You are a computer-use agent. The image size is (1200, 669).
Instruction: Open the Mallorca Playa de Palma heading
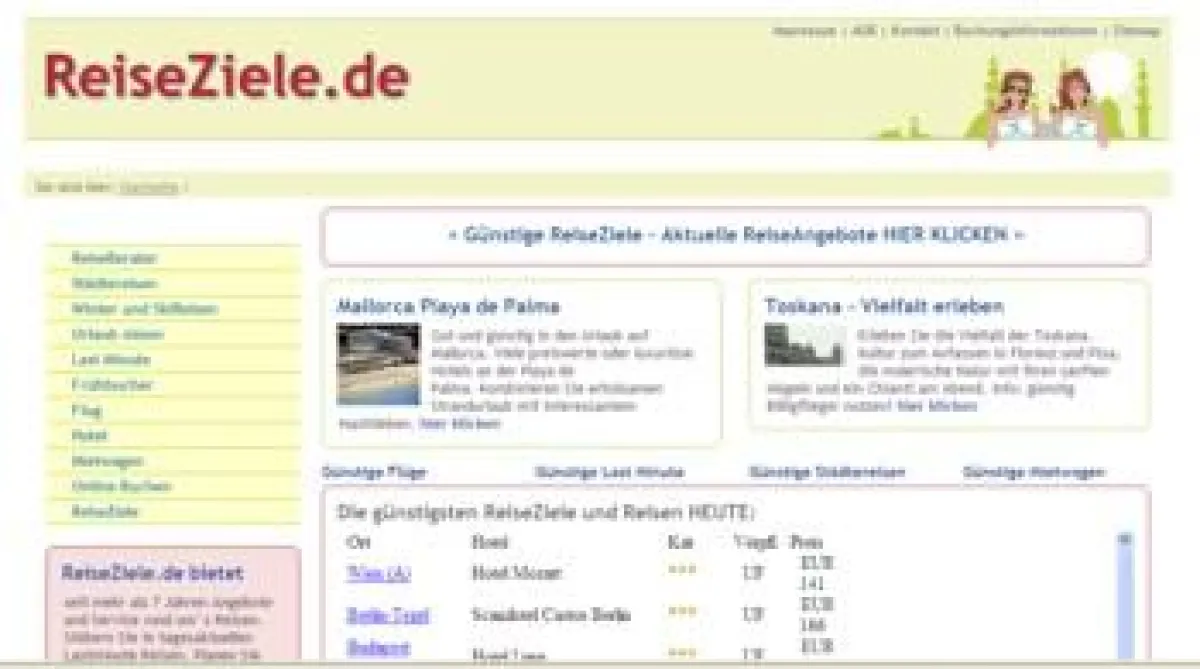click(x=449, y=306)
